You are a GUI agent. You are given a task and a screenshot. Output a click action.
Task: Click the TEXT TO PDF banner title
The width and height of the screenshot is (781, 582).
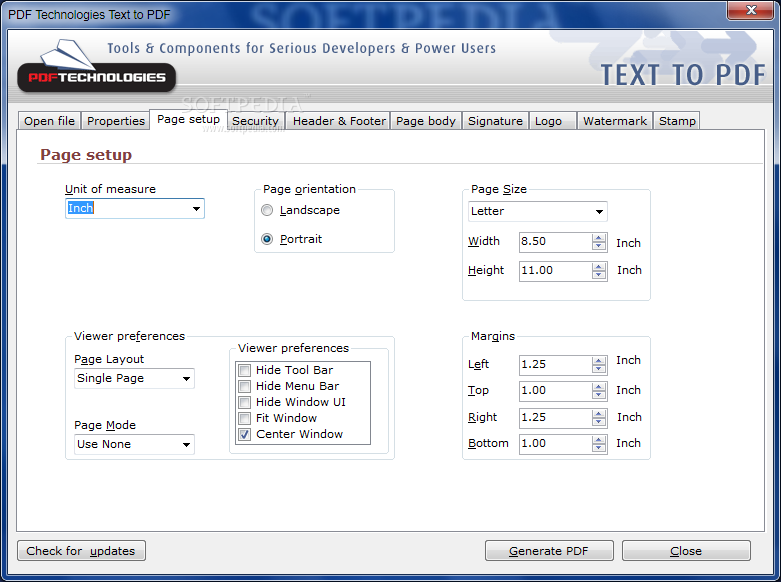683,75
